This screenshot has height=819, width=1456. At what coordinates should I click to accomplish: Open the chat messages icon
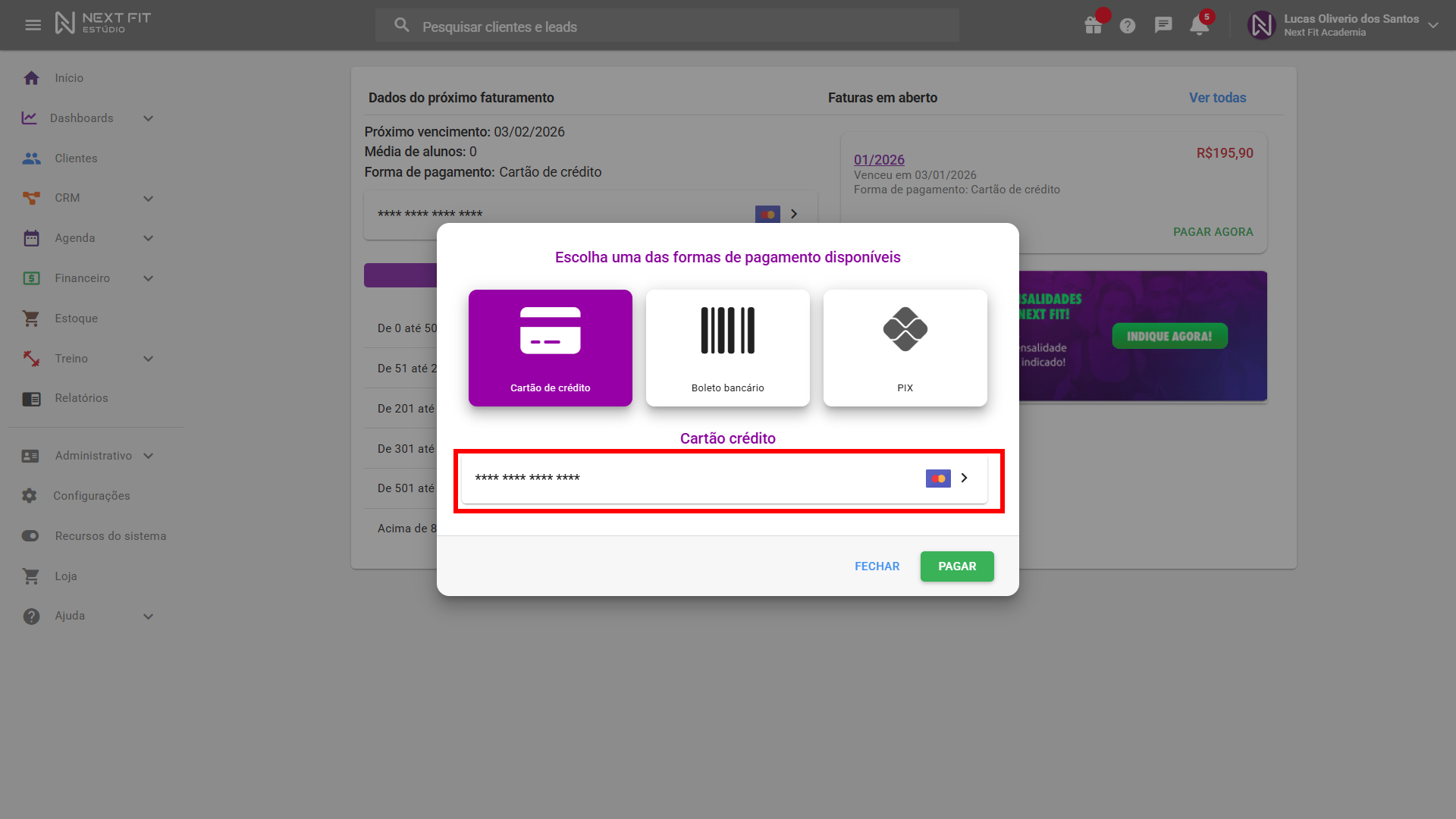tap(1163, 25)
